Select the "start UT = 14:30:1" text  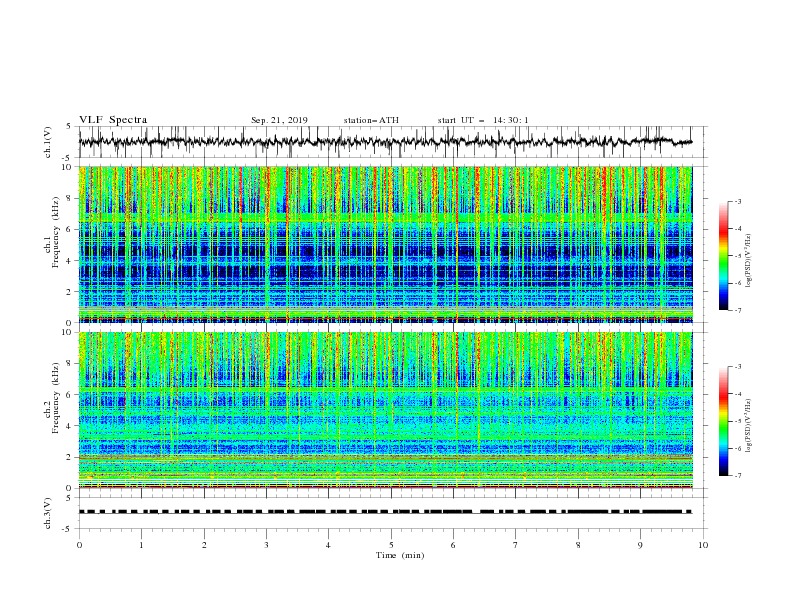[x=483, y=120]
